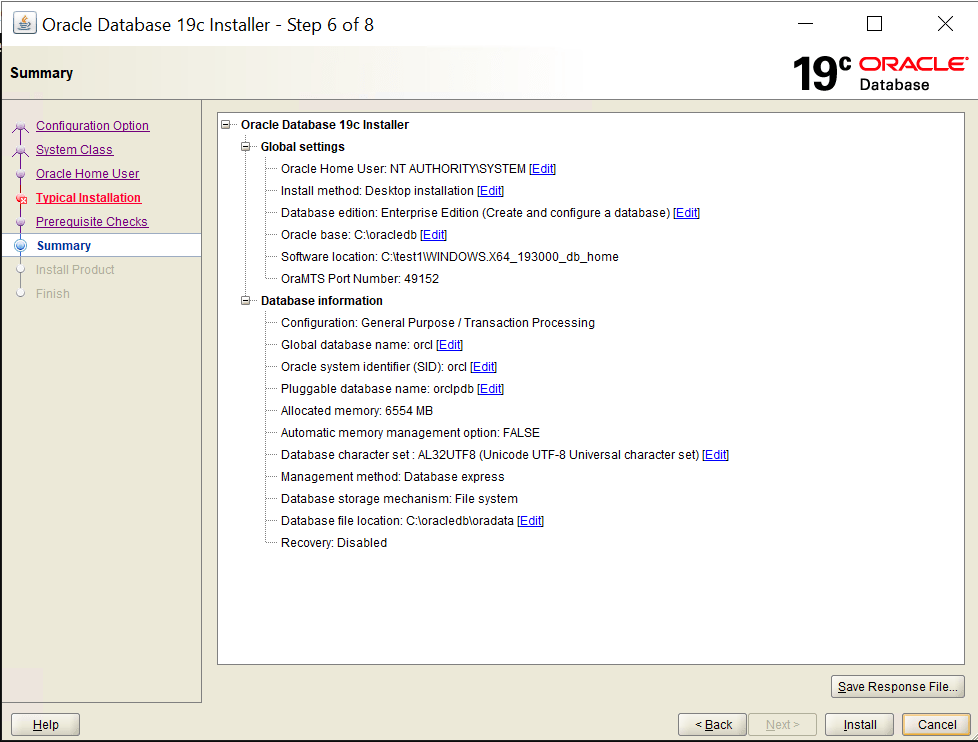The height and width of the screenshot is (742, 978).
Task: Select the Recovery: Disabled row
Action: [334, 543]
